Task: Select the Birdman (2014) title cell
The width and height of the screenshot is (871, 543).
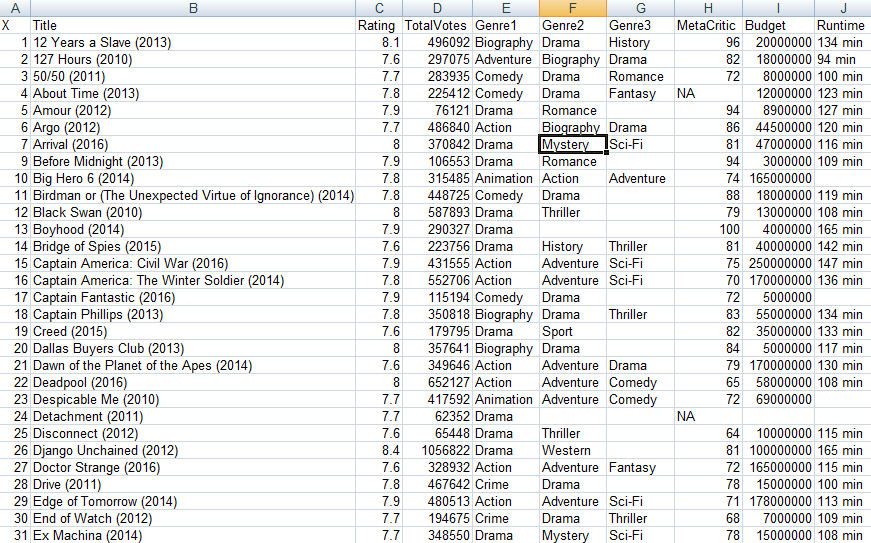Action: [193, 195]
